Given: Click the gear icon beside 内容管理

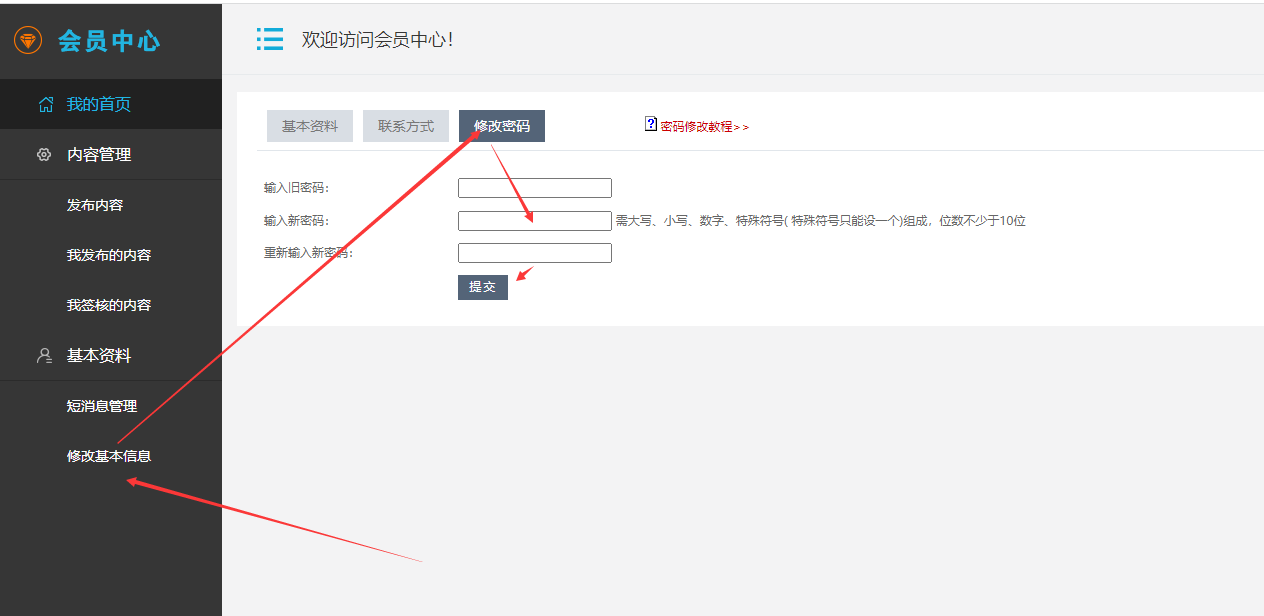Looking at the screenshot, I should [43, 155].
